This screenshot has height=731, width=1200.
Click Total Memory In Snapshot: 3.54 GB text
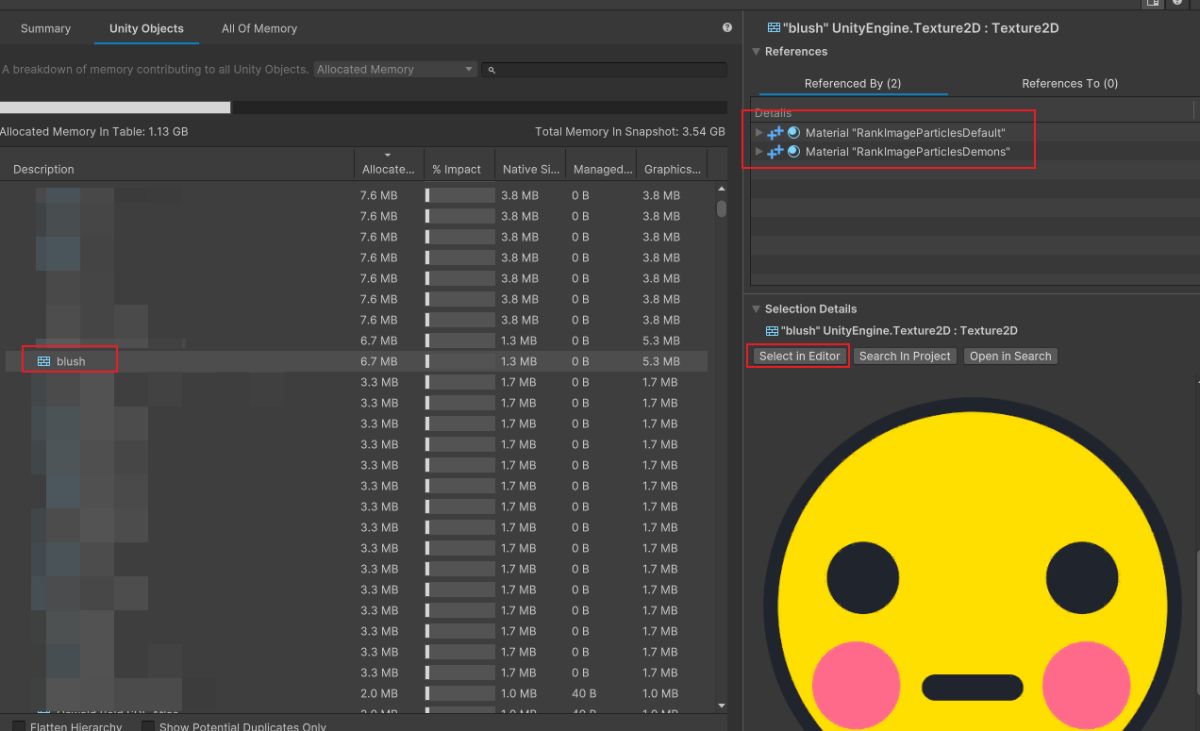630,132
